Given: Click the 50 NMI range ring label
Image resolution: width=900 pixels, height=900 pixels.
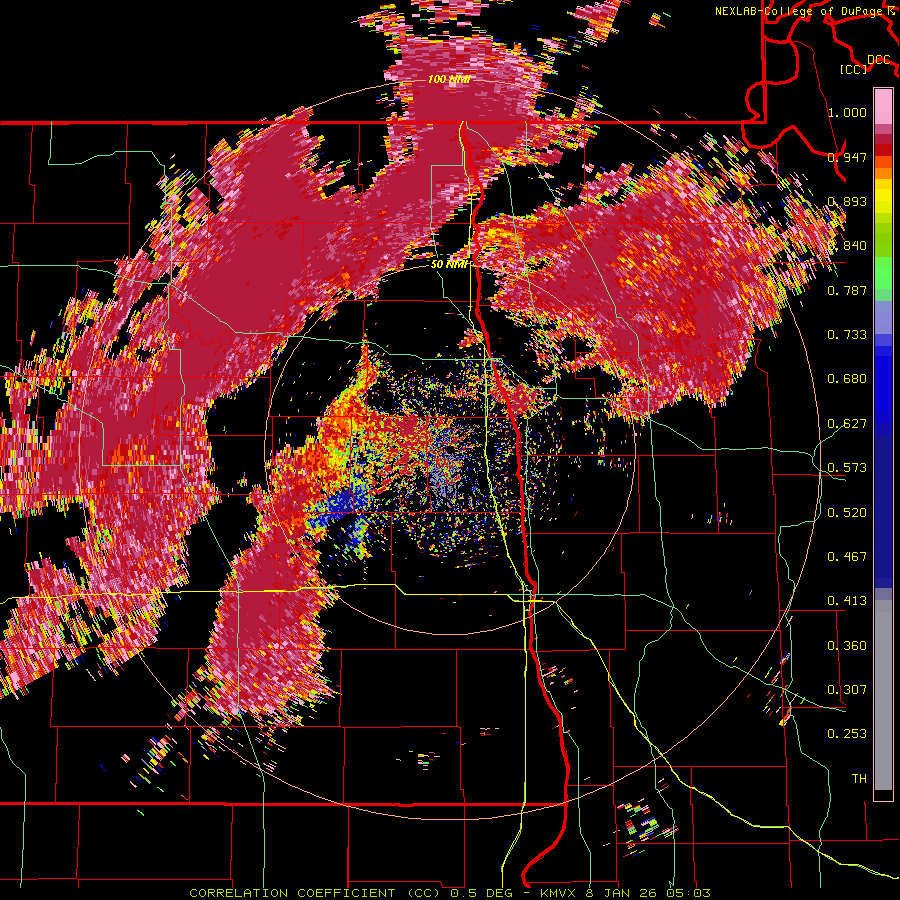Looking at the screenshot, I should [x=449, y=264].
